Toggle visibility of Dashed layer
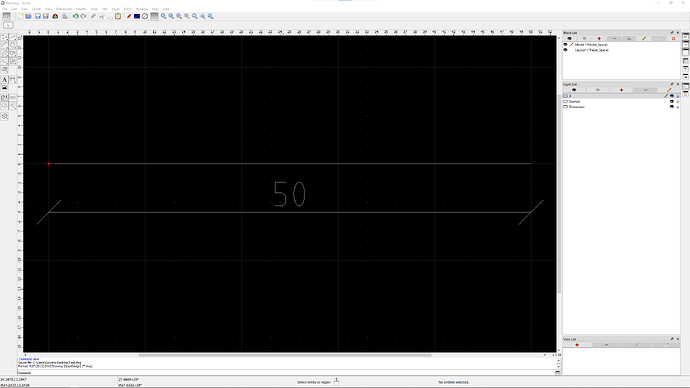The width and height of the screenshot is (690, 388). click(x=672, y=102)
